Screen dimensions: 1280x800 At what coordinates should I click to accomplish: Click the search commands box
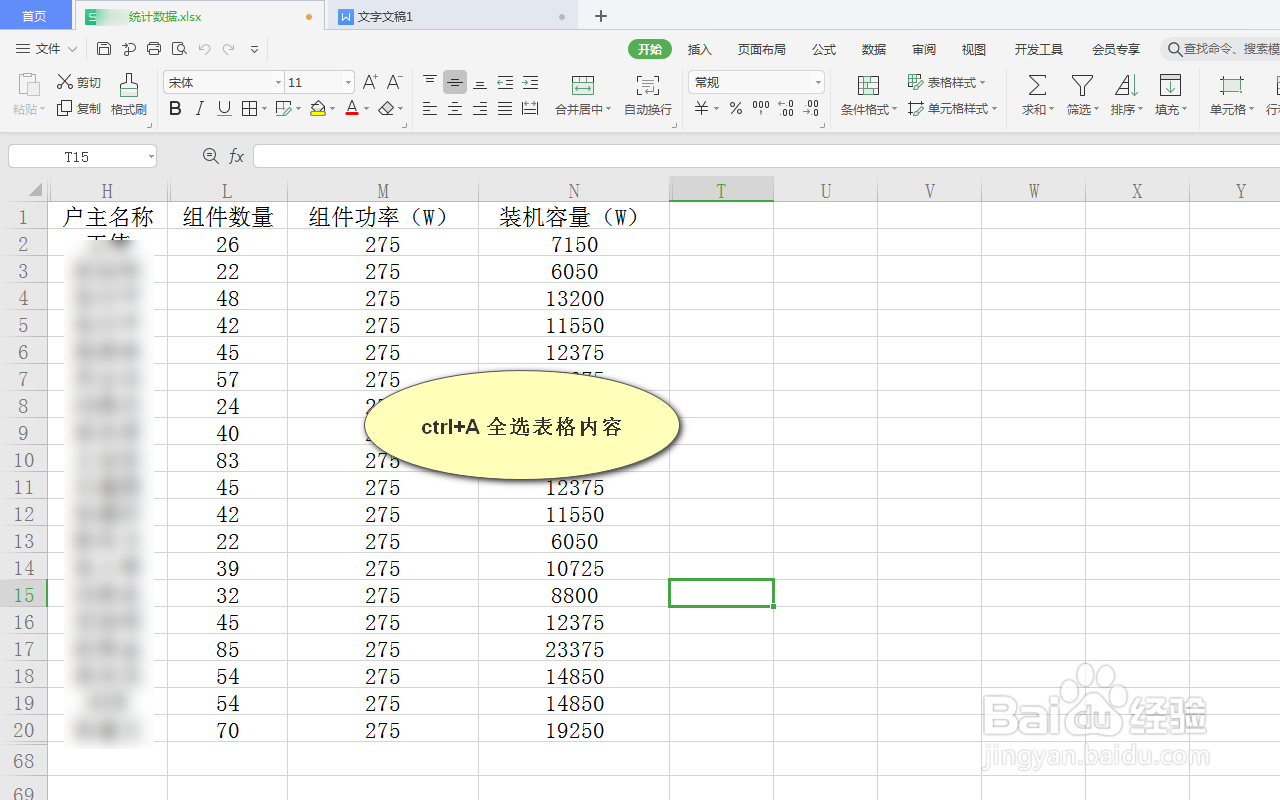tap(1222, 49)
